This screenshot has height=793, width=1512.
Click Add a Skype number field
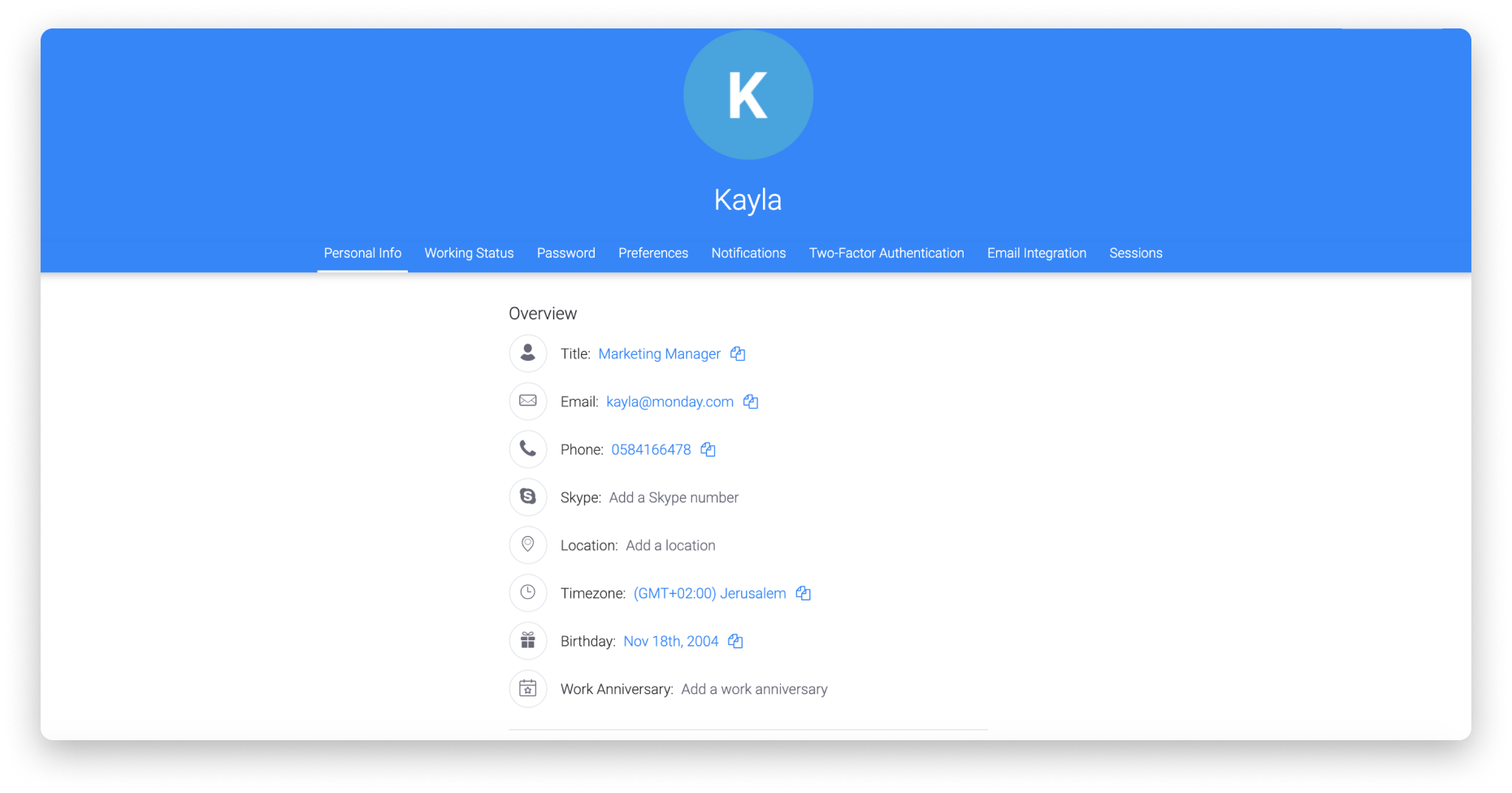674,497
